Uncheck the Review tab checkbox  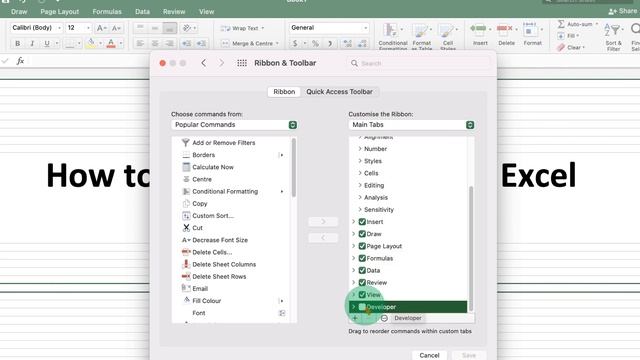[362, 282]
